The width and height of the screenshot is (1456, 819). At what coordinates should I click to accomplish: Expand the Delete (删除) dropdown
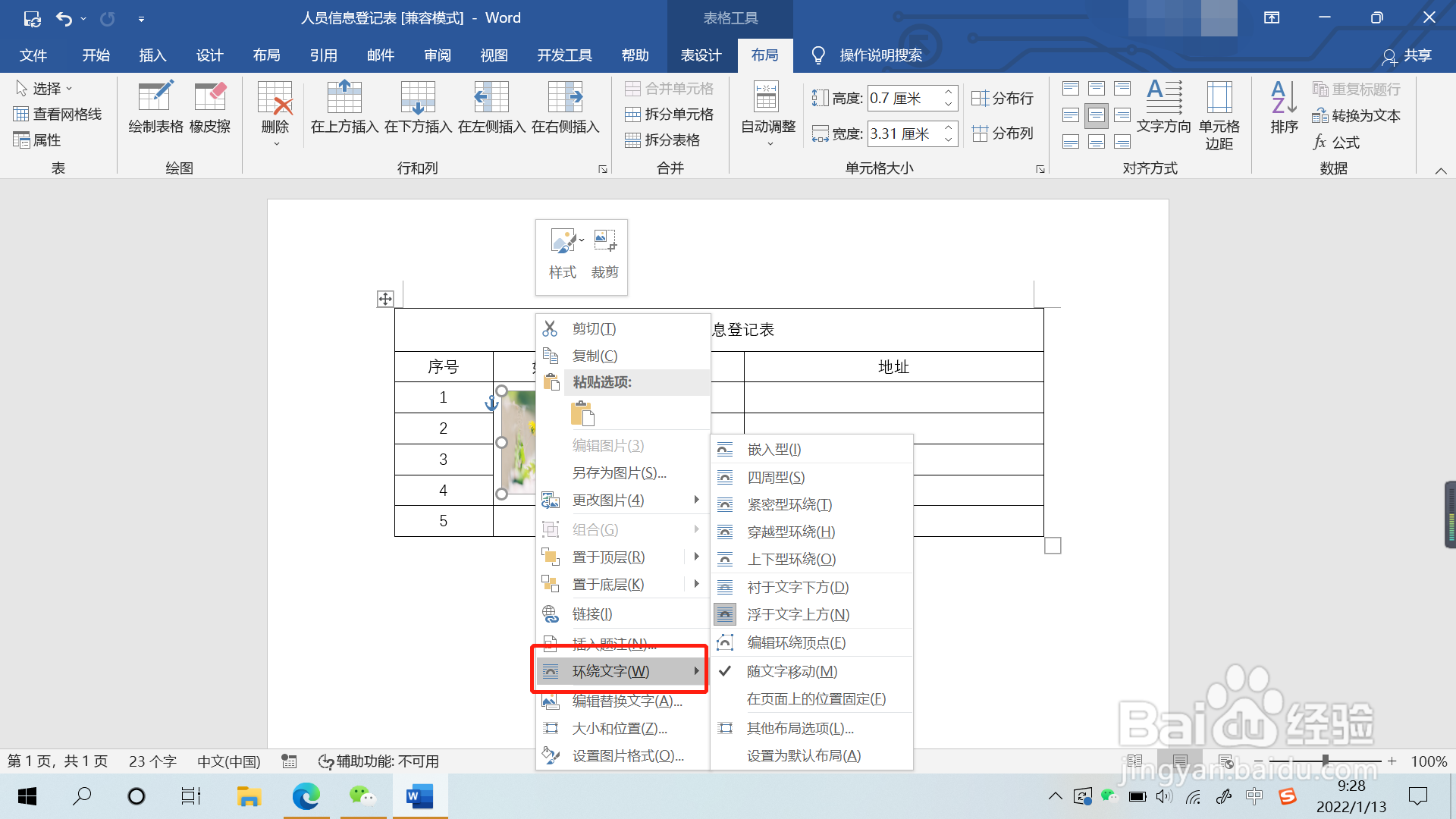click(275, 127)
